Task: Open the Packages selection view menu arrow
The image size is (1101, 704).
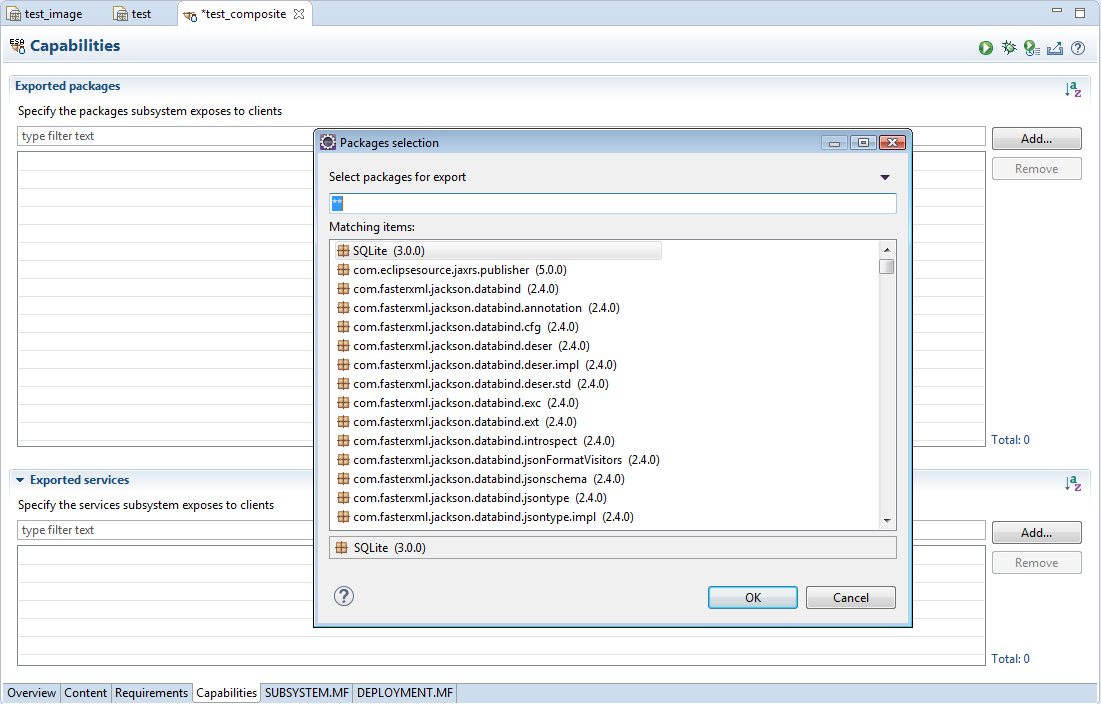Action: (885, 178)
